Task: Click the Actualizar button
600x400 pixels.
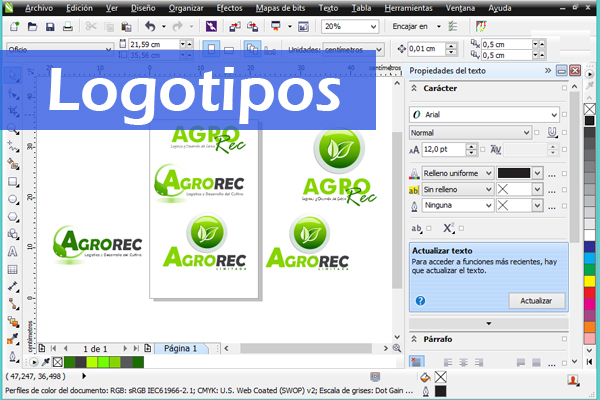Action: (x=536, y=301)
